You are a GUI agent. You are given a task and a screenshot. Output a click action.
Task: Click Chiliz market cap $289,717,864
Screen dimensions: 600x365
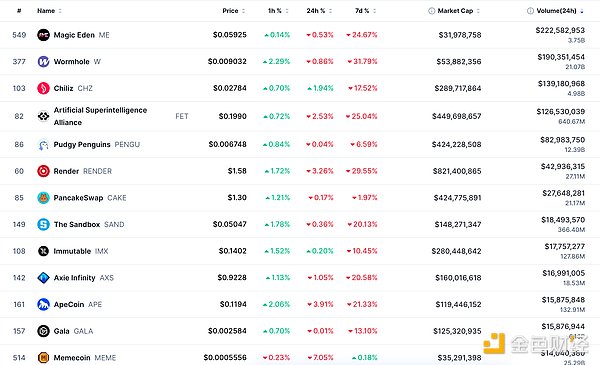tap(458, 88)
